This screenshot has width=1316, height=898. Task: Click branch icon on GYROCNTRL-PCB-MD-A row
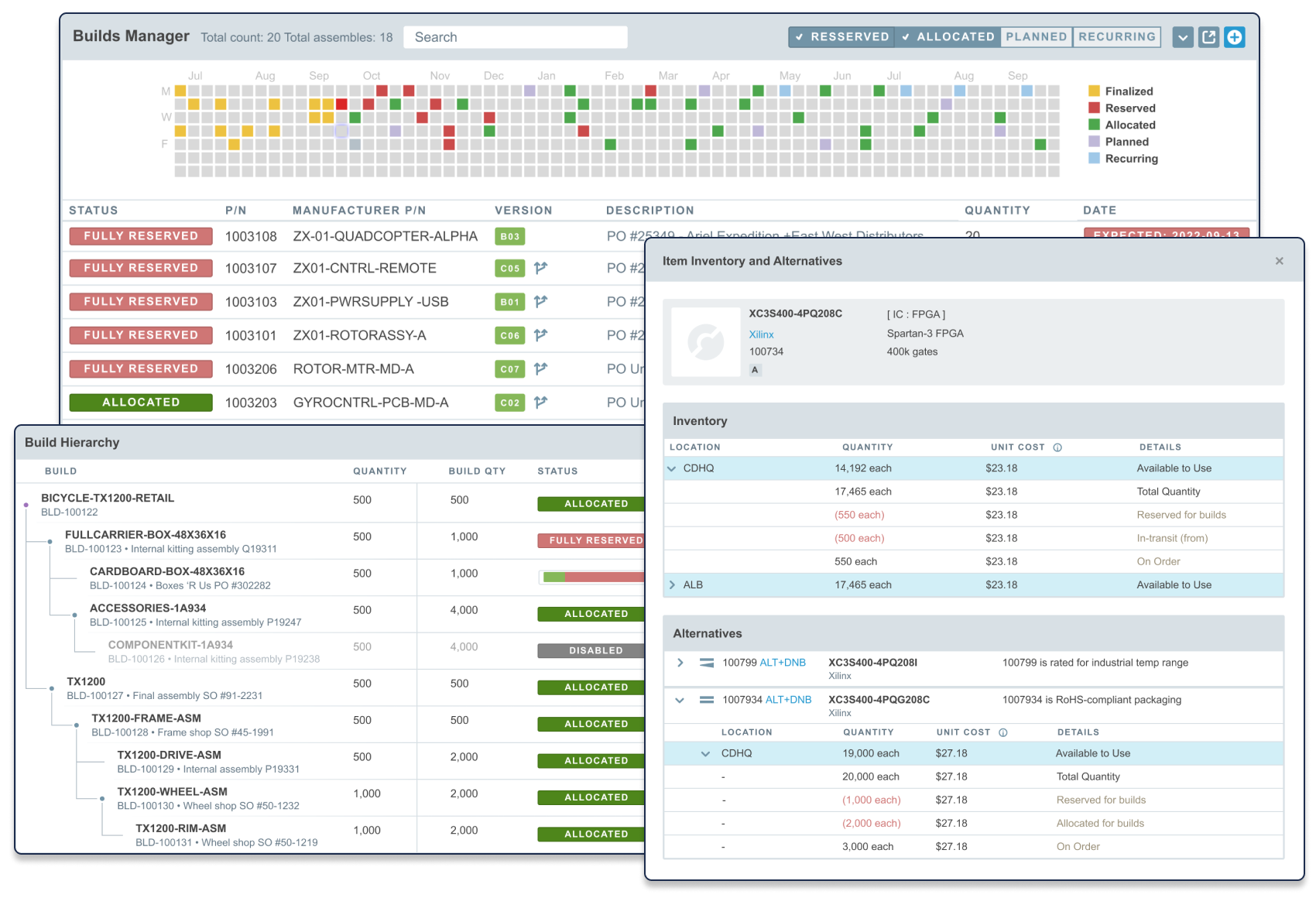point(541,402)
